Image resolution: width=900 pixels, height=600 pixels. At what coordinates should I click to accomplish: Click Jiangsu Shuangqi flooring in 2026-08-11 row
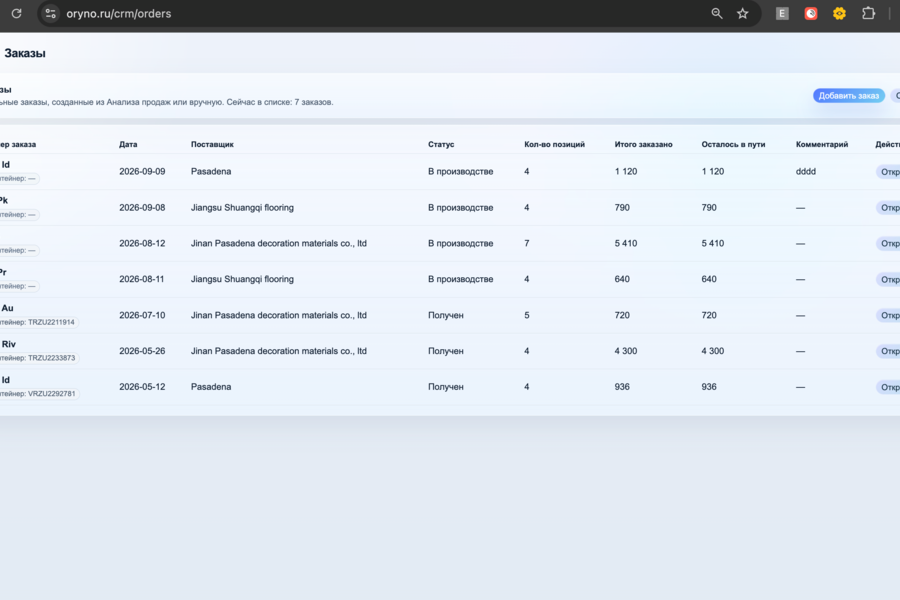click(x=242, y=279)
